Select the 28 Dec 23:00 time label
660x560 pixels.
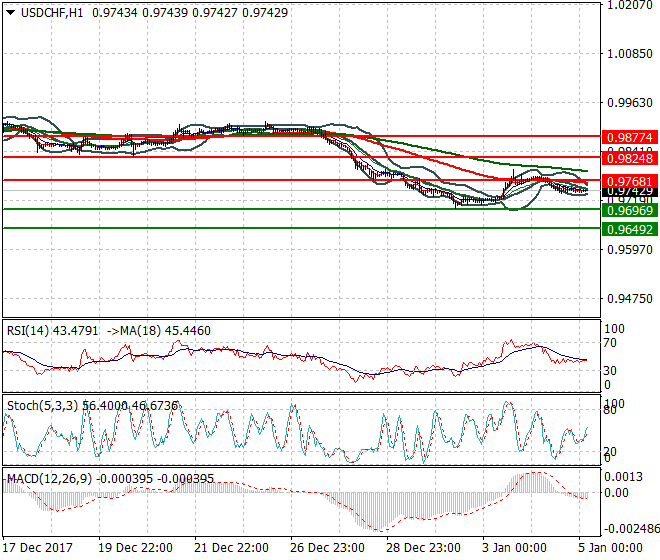[x=423, y=548]
